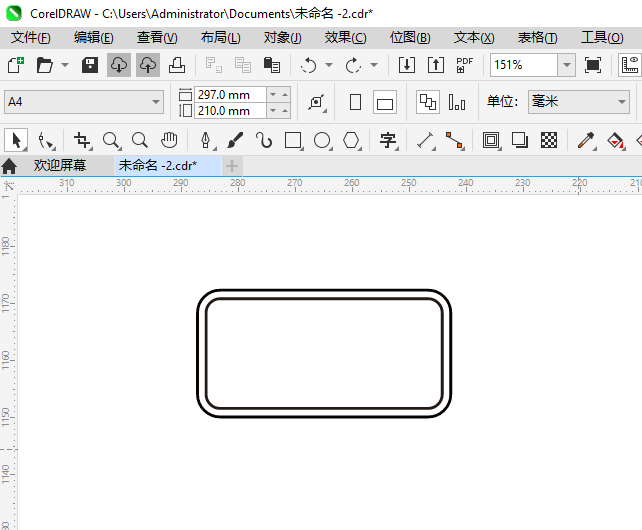This screenshot has height=530, width=642.
Task: Click cloud upload icon
Action: pos(148,65)
